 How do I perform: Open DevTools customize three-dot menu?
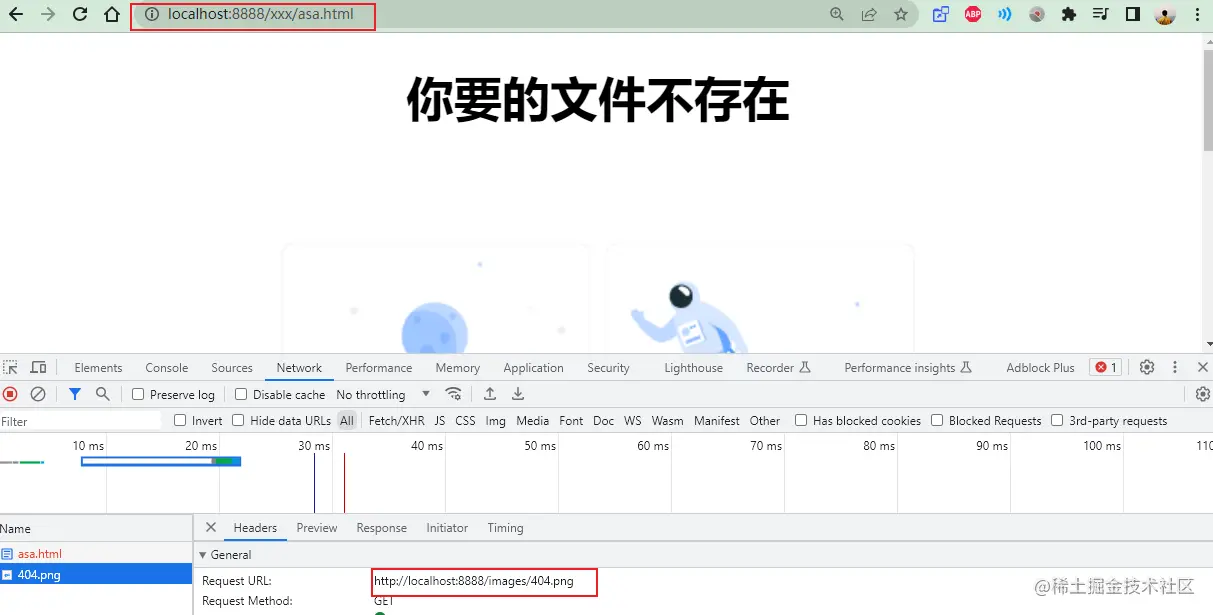point(1175,367)
